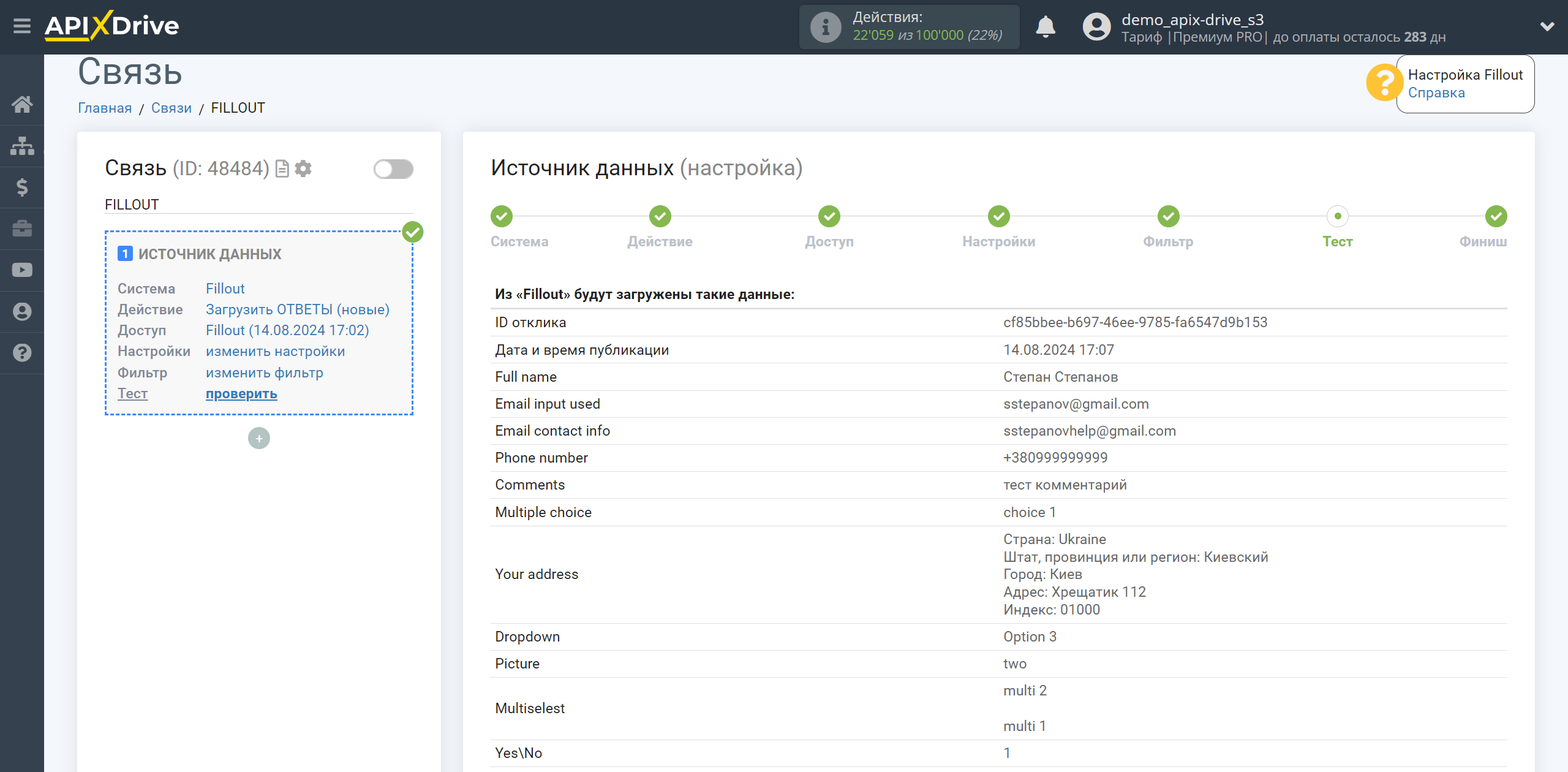The image size is (1568, 772).
Task: Go to the Система step
Action: (519, 241)
